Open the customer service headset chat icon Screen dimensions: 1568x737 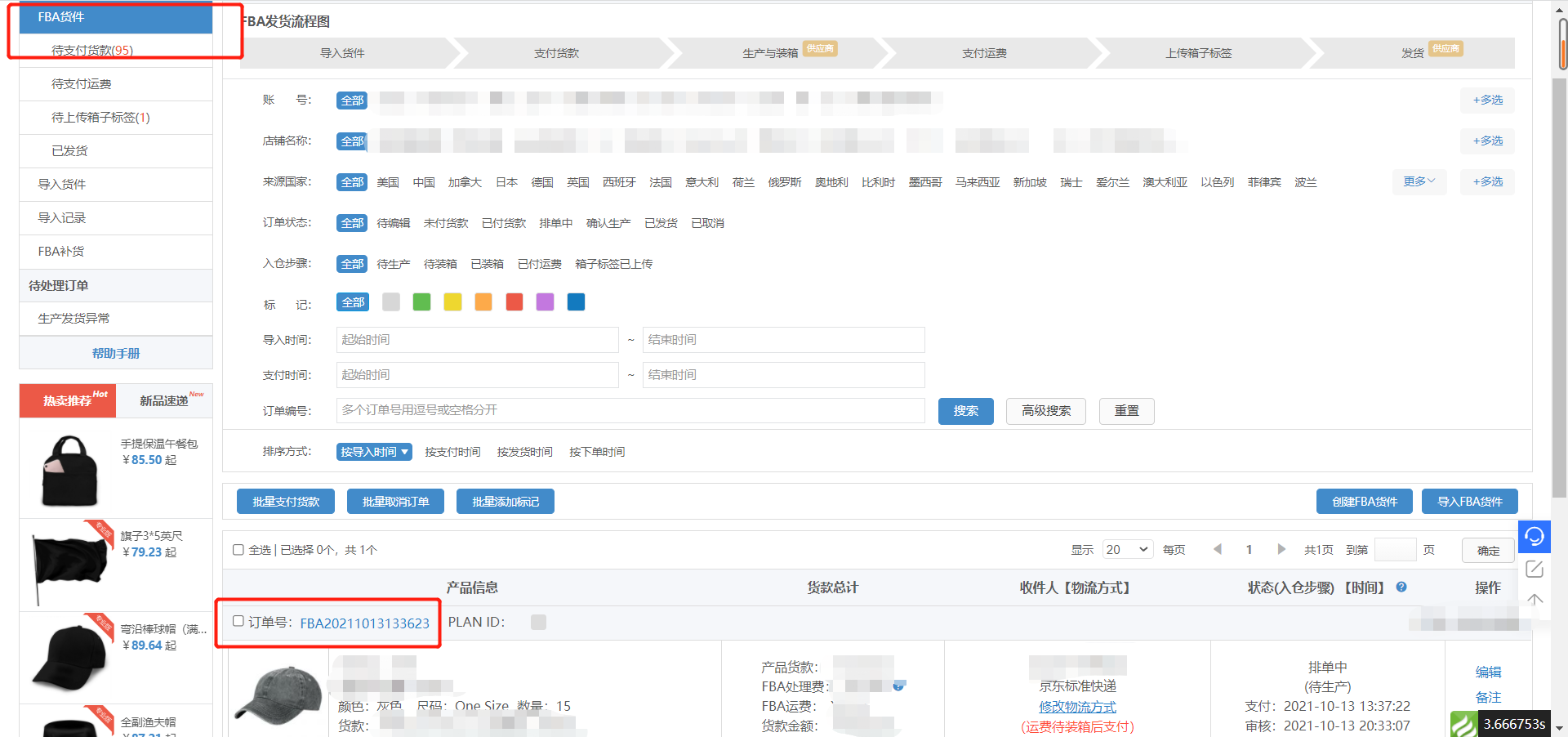[x=1534, y=536]
